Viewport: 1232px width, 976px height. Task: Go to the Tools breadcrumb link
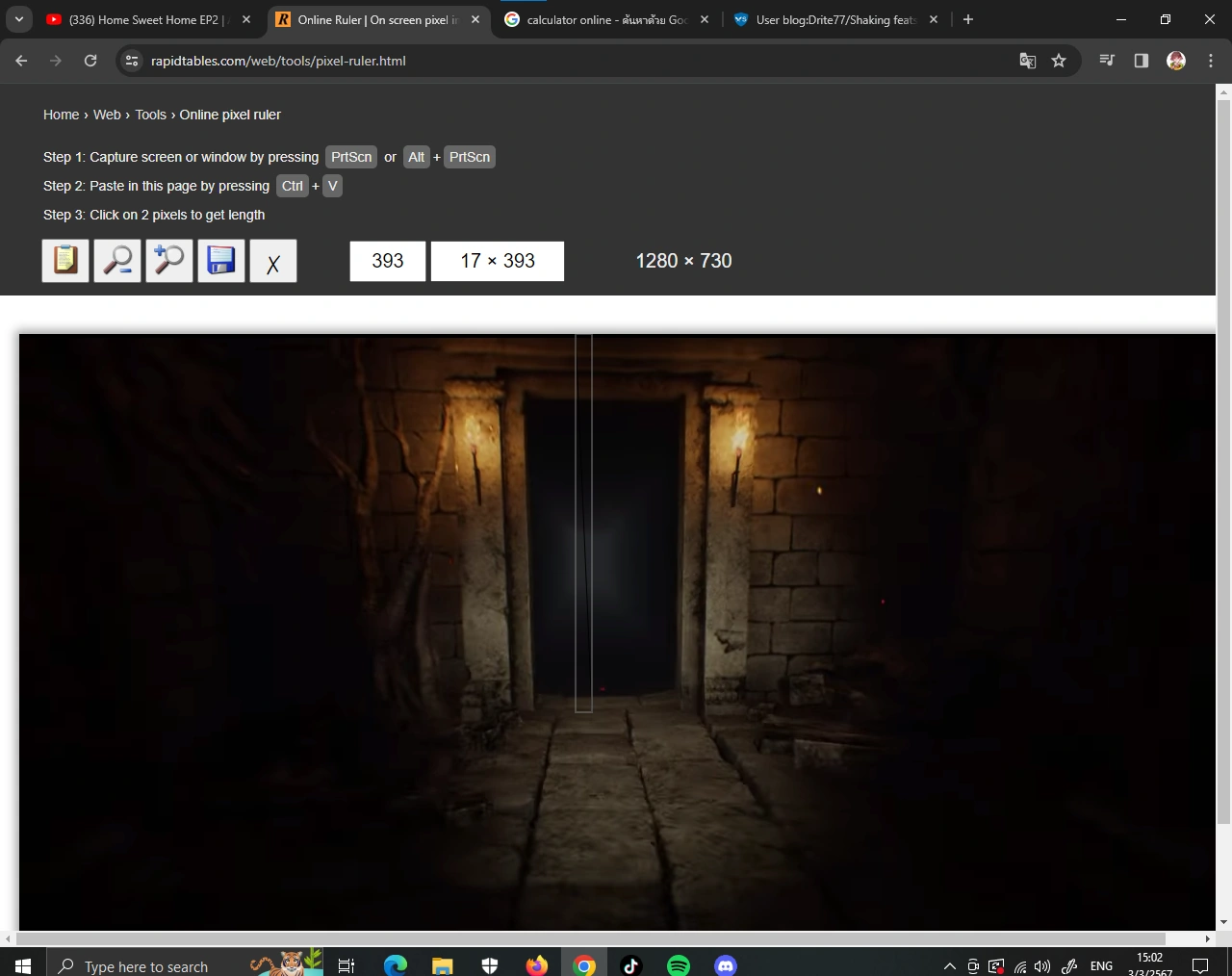150,115
